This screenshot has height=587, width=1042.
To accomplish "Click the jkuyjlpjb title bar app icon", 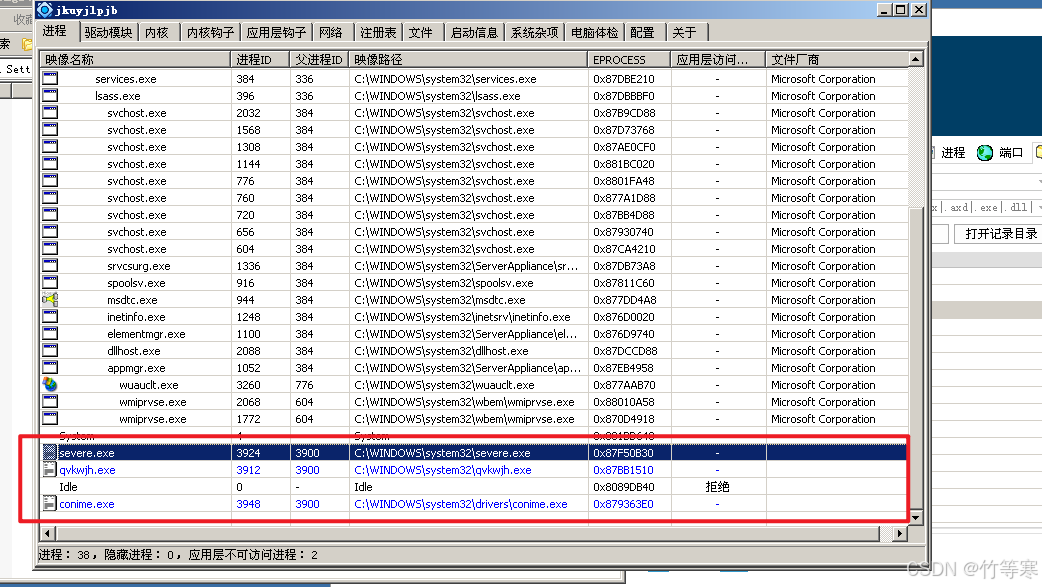I will click(45, 10).
